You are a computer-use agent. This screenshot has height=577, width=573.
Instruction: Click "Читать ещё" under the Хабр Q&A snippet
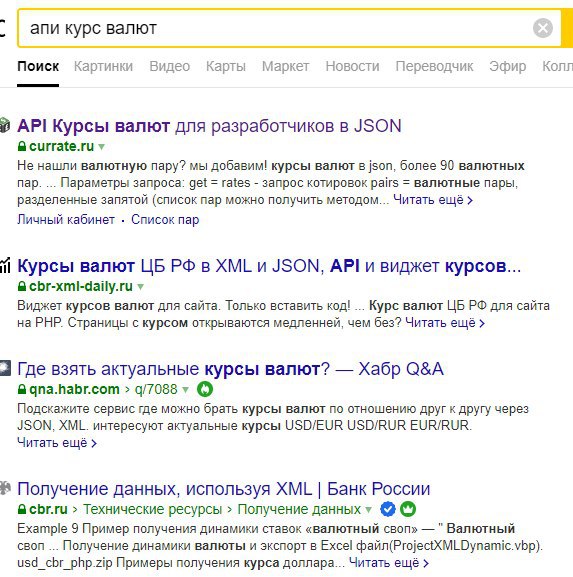click(x=57, y=443)
